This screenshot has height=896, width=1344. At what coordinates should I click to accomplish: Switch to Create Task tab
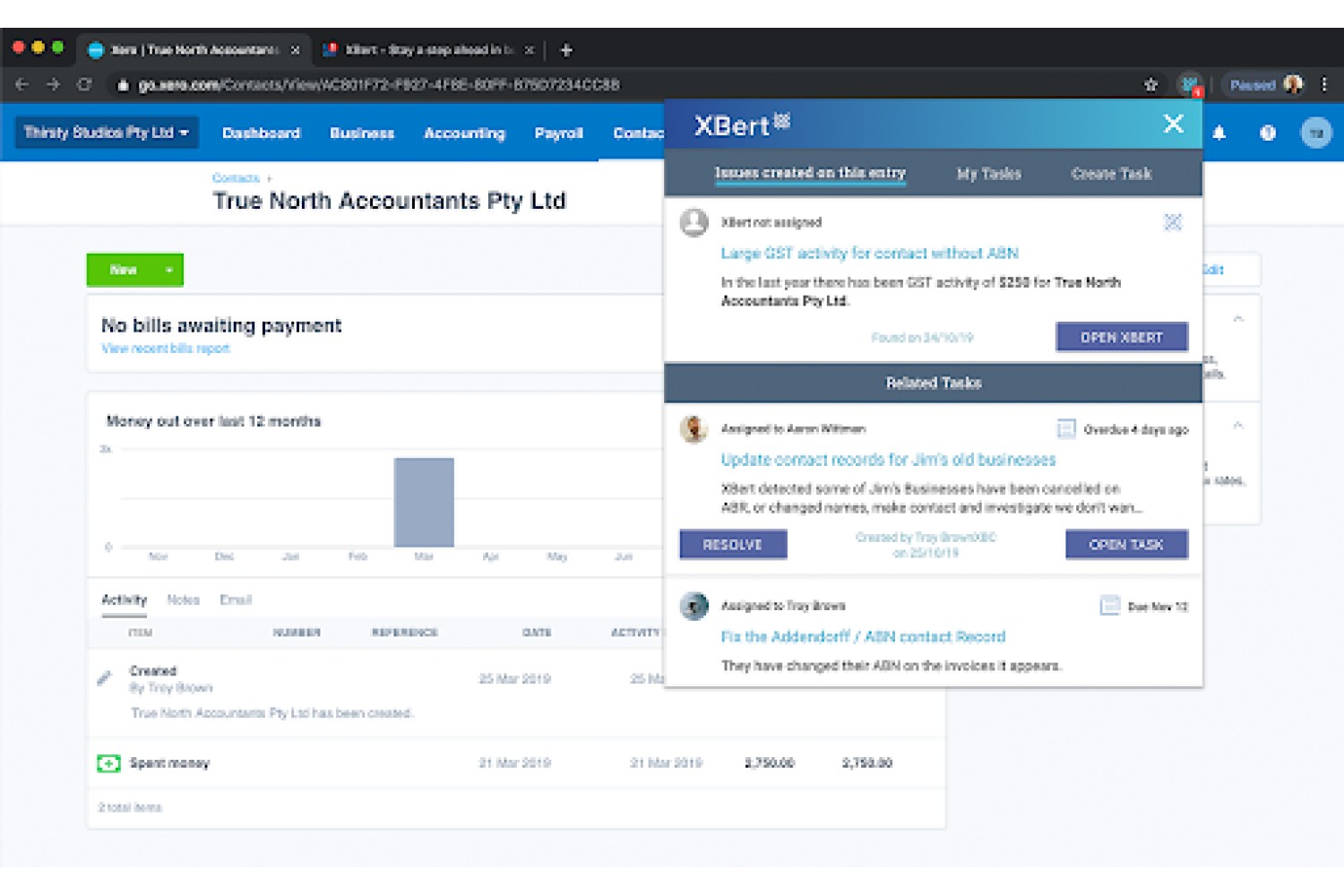coord(1111,174)
